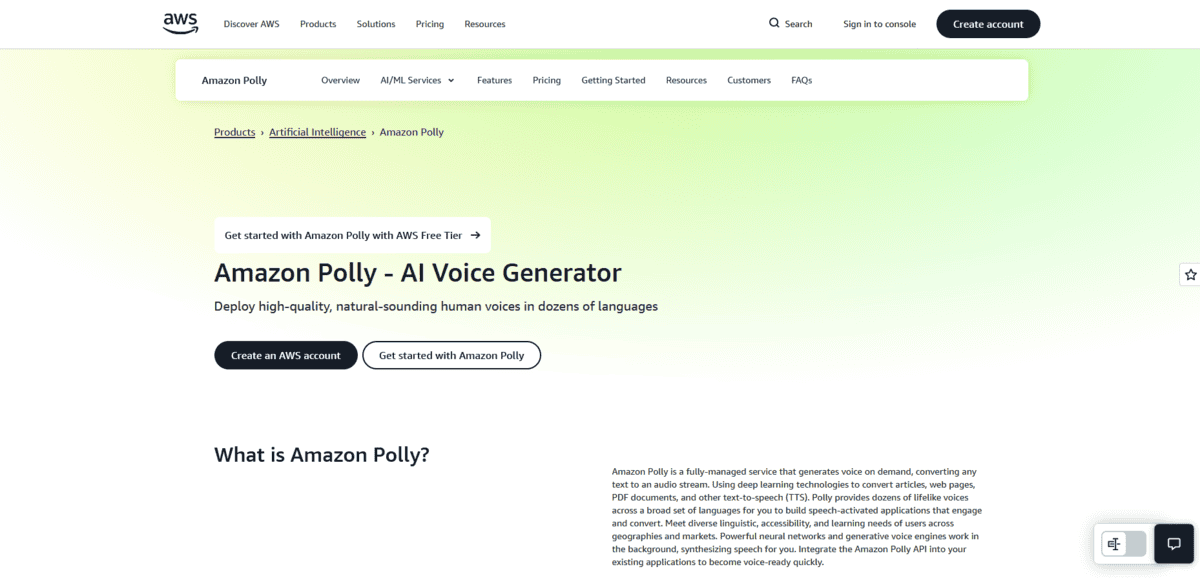
Task: Follow the Artificial Intelligence breadcrumb link
Action: click(x=317, y=131)
